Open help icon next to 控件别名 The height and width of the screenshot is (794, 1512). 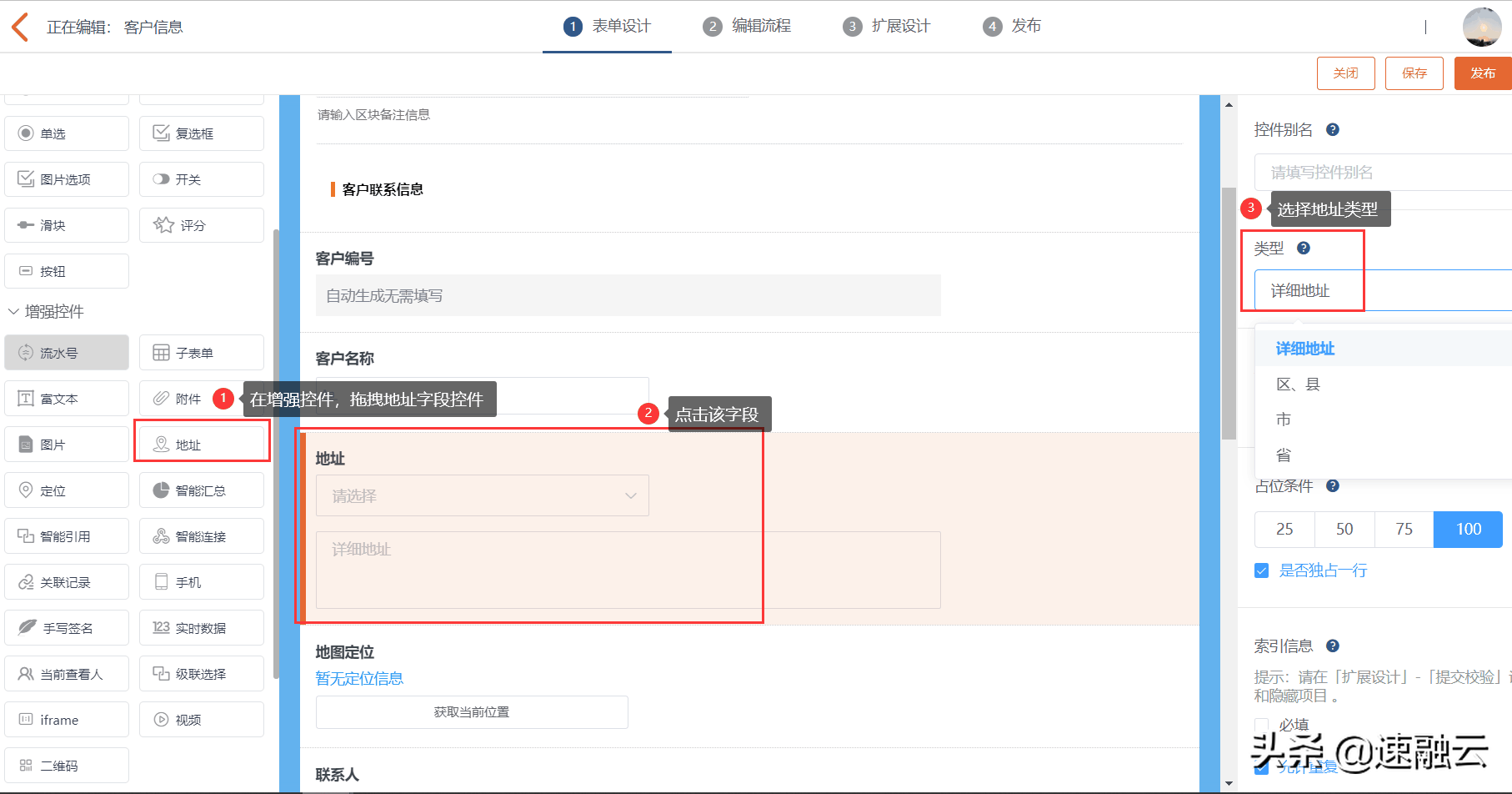click(x=1333, y=129)
